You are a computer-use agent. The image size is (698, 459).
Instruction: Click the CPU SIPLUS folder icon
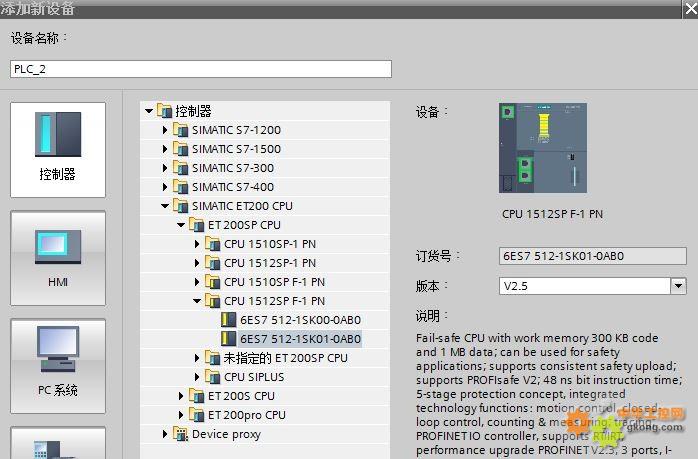pos(212,377)
